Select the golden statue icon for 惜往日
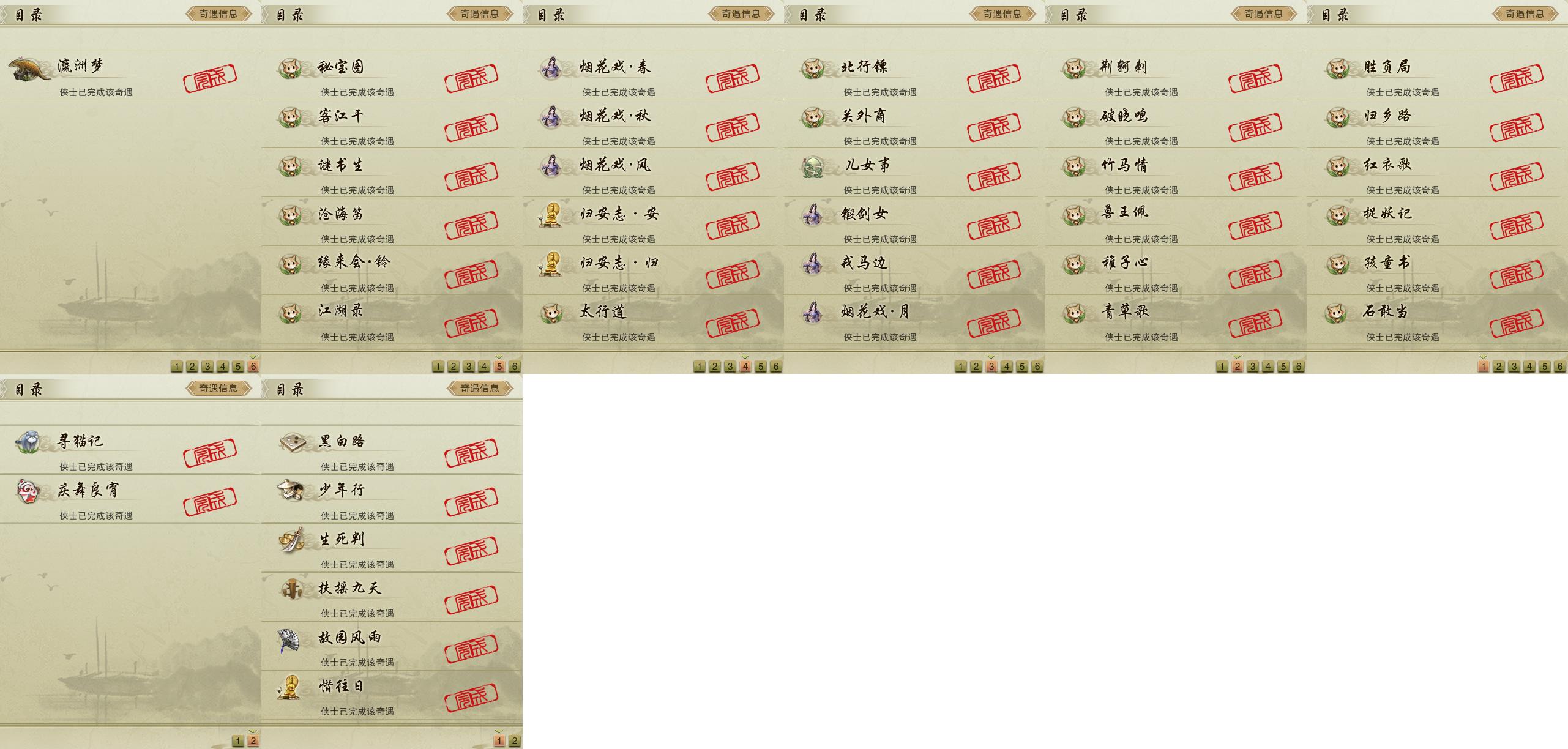Image resolution: width=1568 pixels, height=749 pixels. (289, 687)
